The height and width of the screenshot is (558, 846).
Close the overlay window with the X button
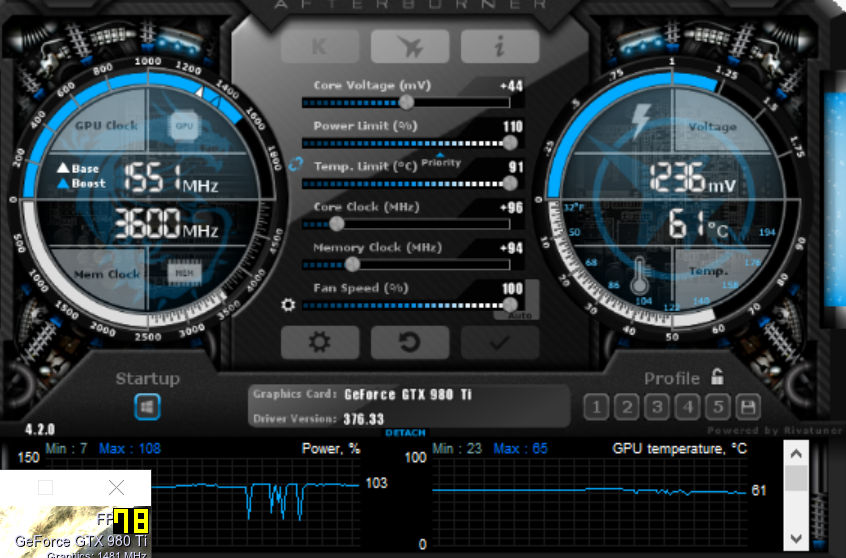click(x=117, y=488)
